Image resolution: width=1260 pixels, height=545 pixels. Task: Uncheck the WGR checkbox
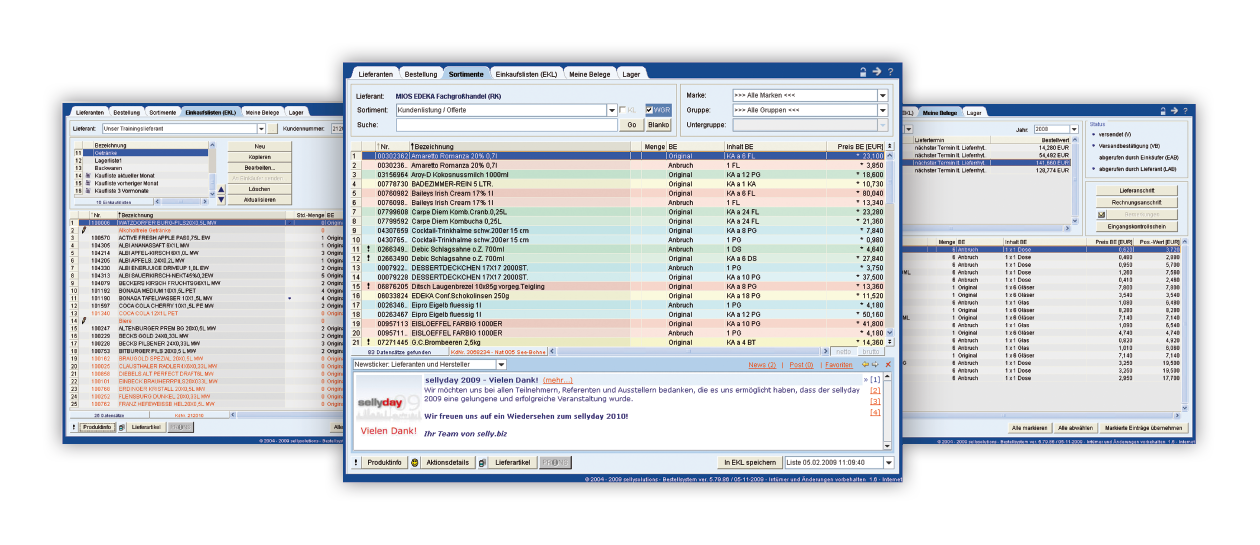[651, 110]
